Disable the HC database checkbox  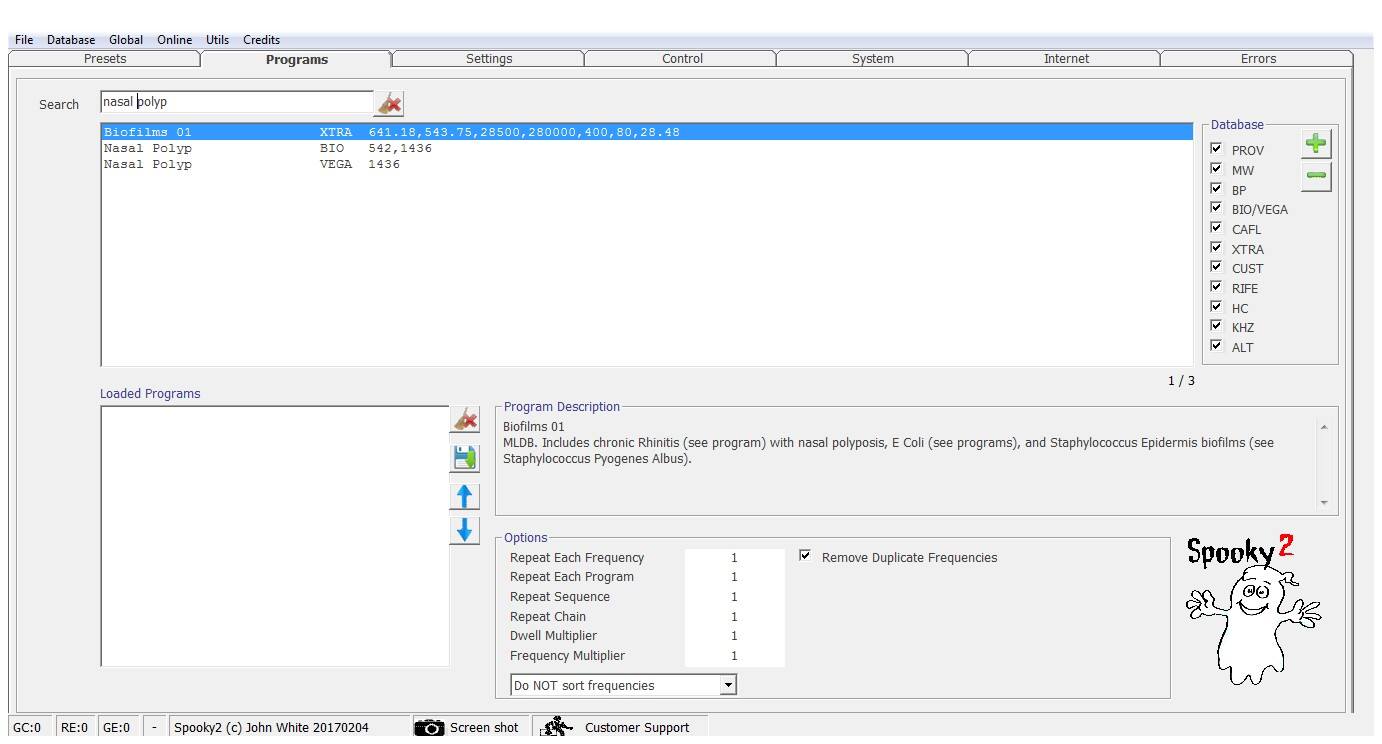[1216, 307]
